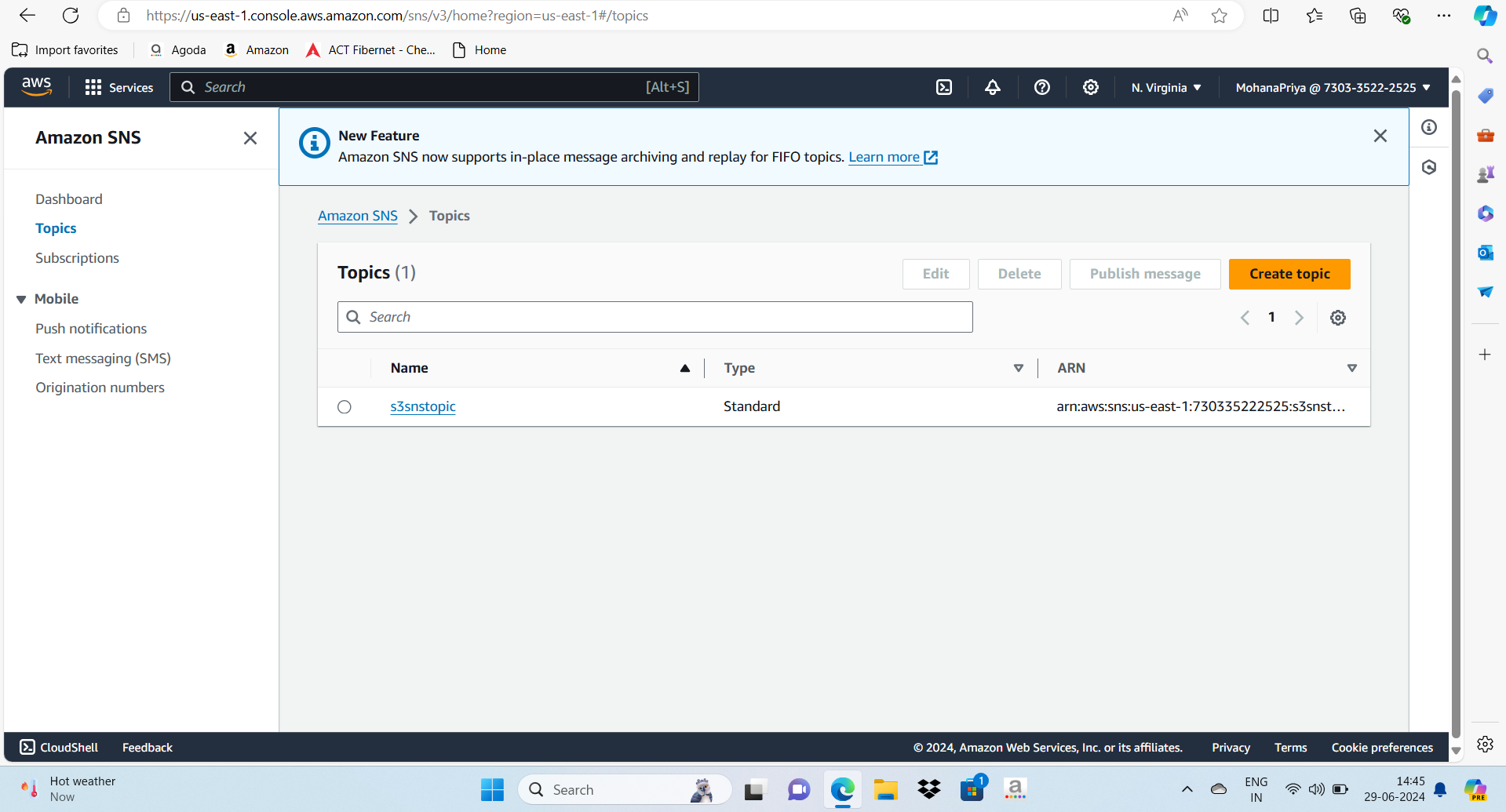
Task: Open browser Settings and more menu
Action: 1444,16
